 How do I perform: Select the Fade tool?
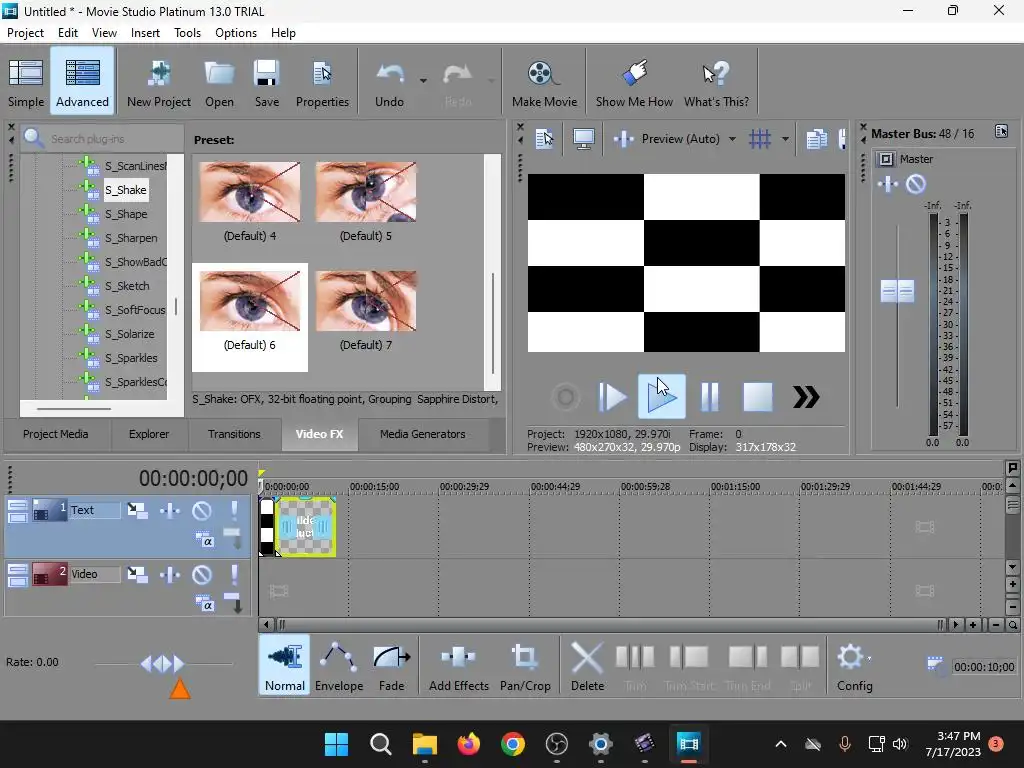(391, 665)
